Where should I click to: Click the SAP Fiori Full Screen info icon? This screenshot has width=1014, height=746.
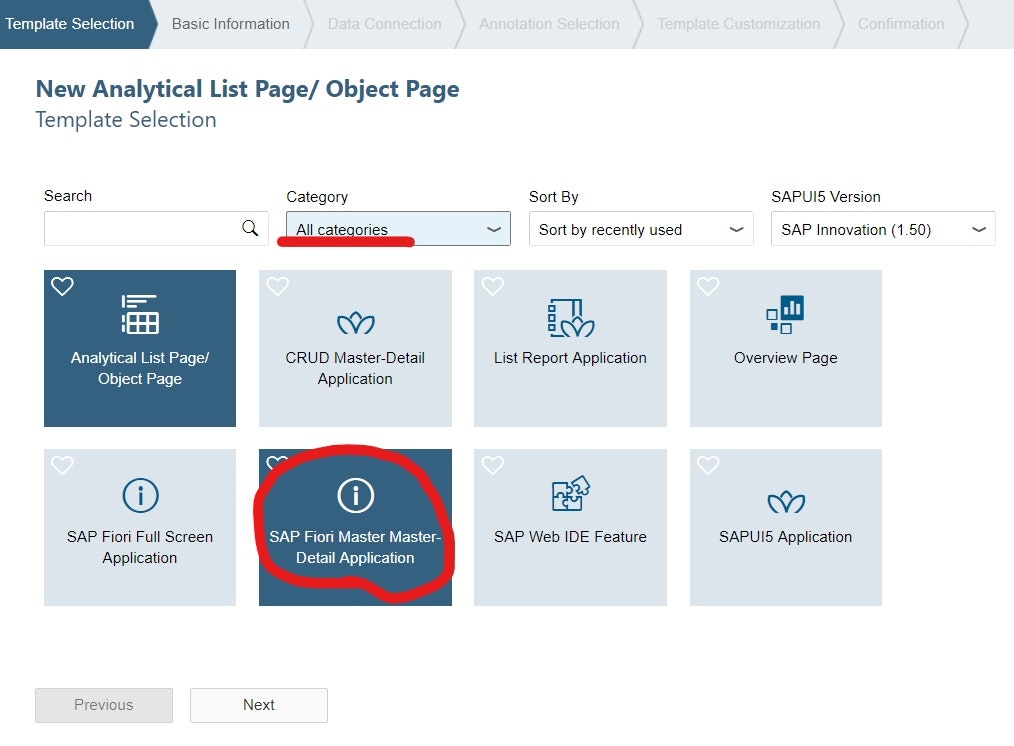[140, 495]
